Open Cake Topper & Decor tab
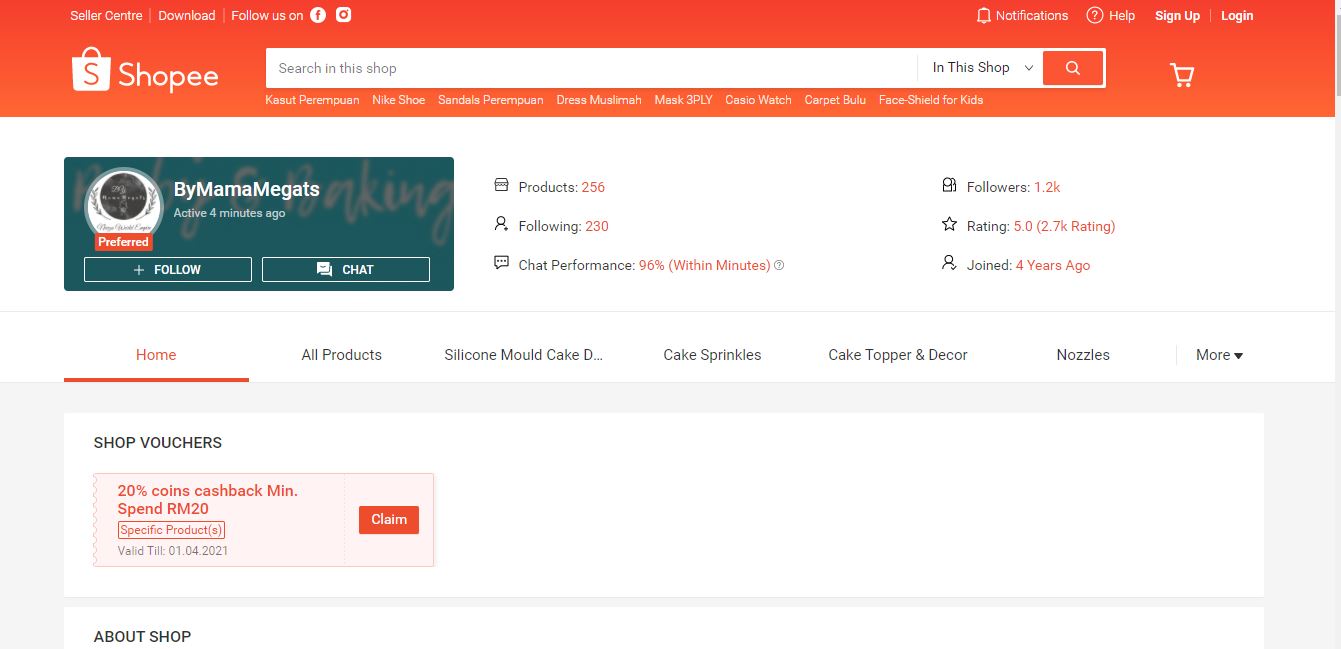The width and height of the screenshot is (1341, 649). 898,355
